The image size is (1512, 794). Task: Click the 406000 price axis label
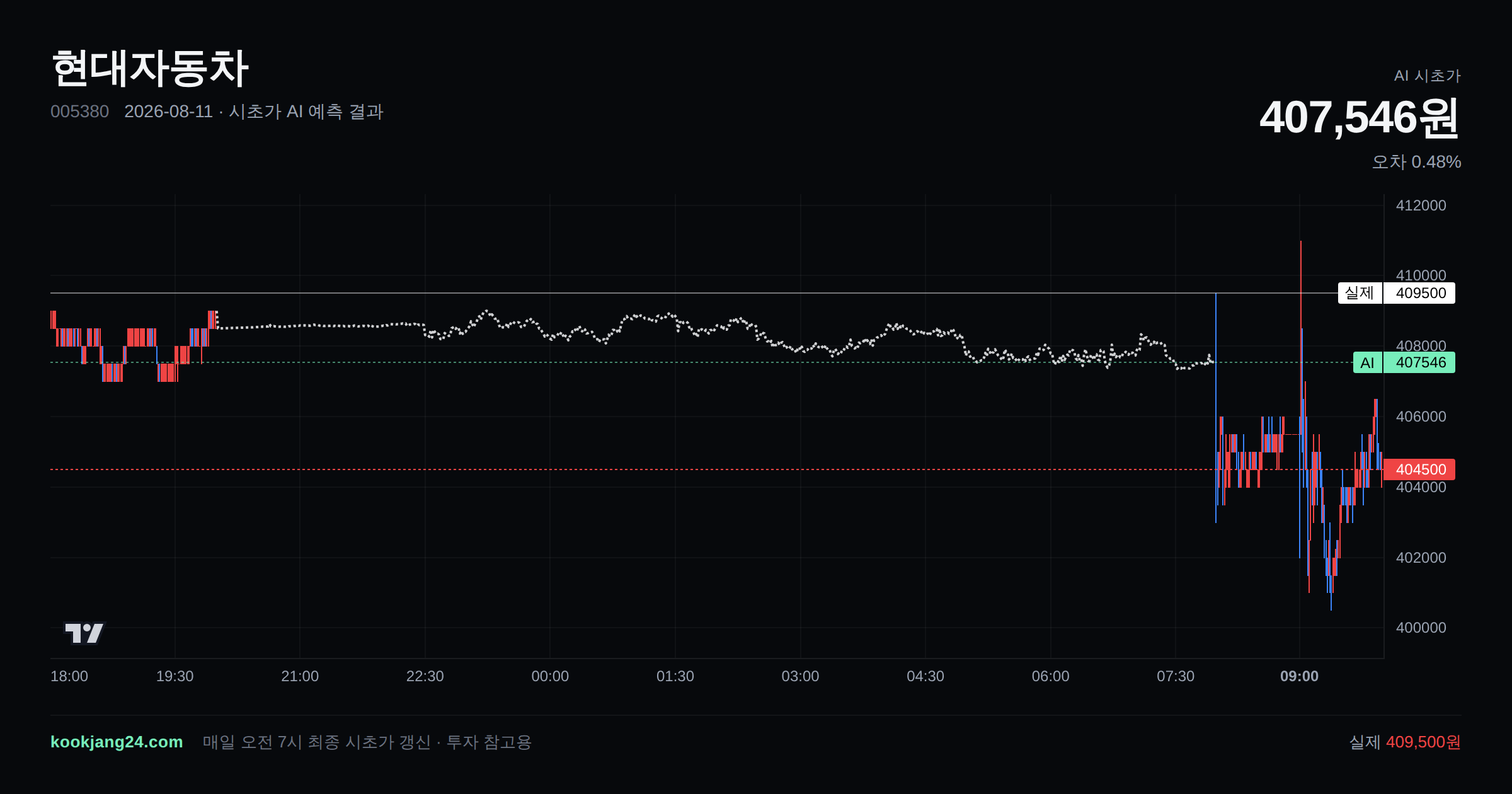(1421, 417)
